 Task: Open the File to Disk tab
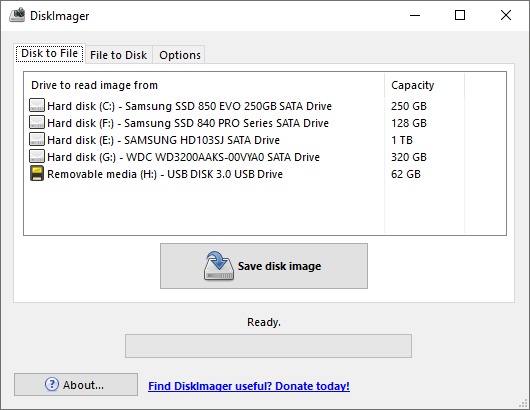point(119,55)
